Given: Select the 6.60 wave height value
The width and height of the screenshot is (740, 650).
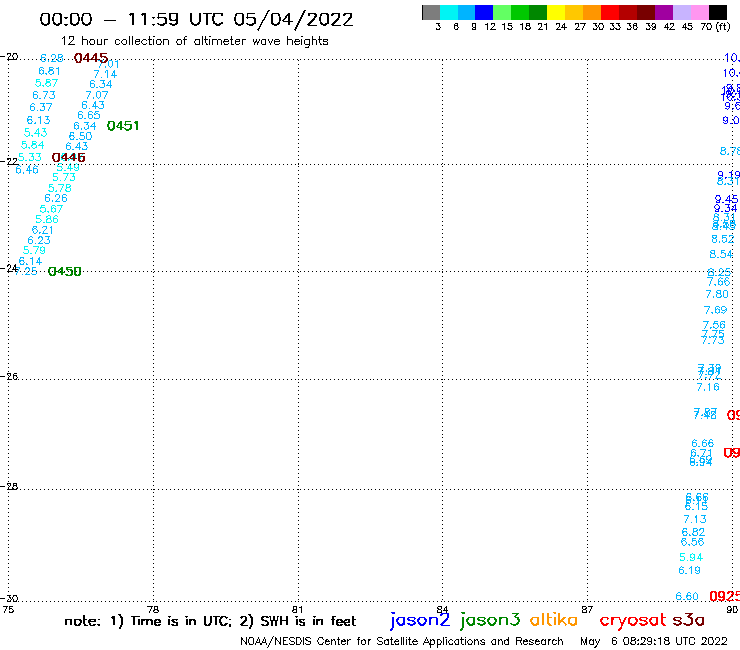Looking at the screenshot, I should [687, 596].
